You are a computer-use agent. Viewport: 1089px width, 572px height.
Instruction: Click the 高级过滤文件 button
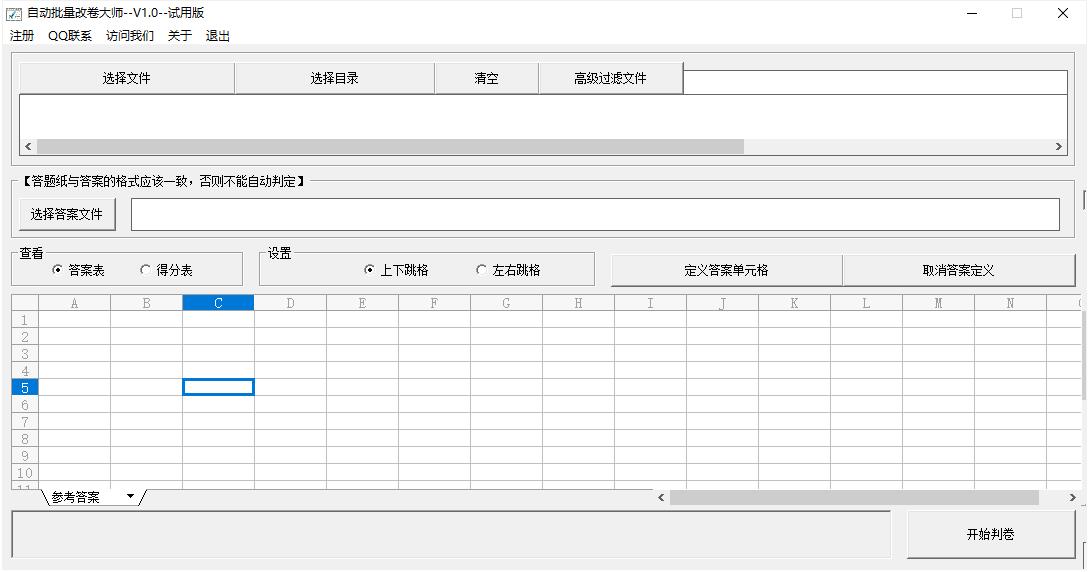click(610, 78)
